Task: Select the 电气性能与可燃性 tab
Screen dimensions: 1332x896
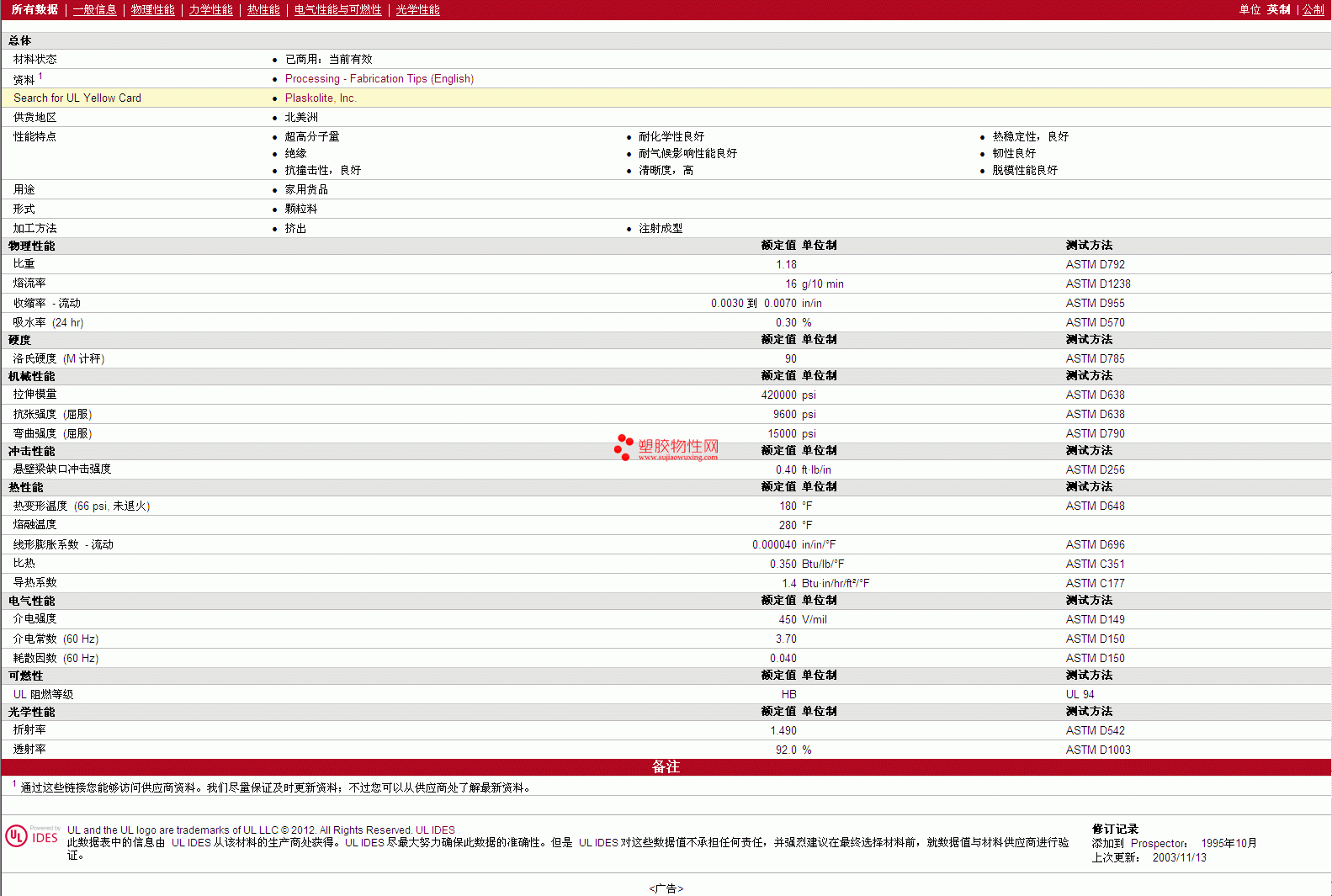Action: [337, 10]
